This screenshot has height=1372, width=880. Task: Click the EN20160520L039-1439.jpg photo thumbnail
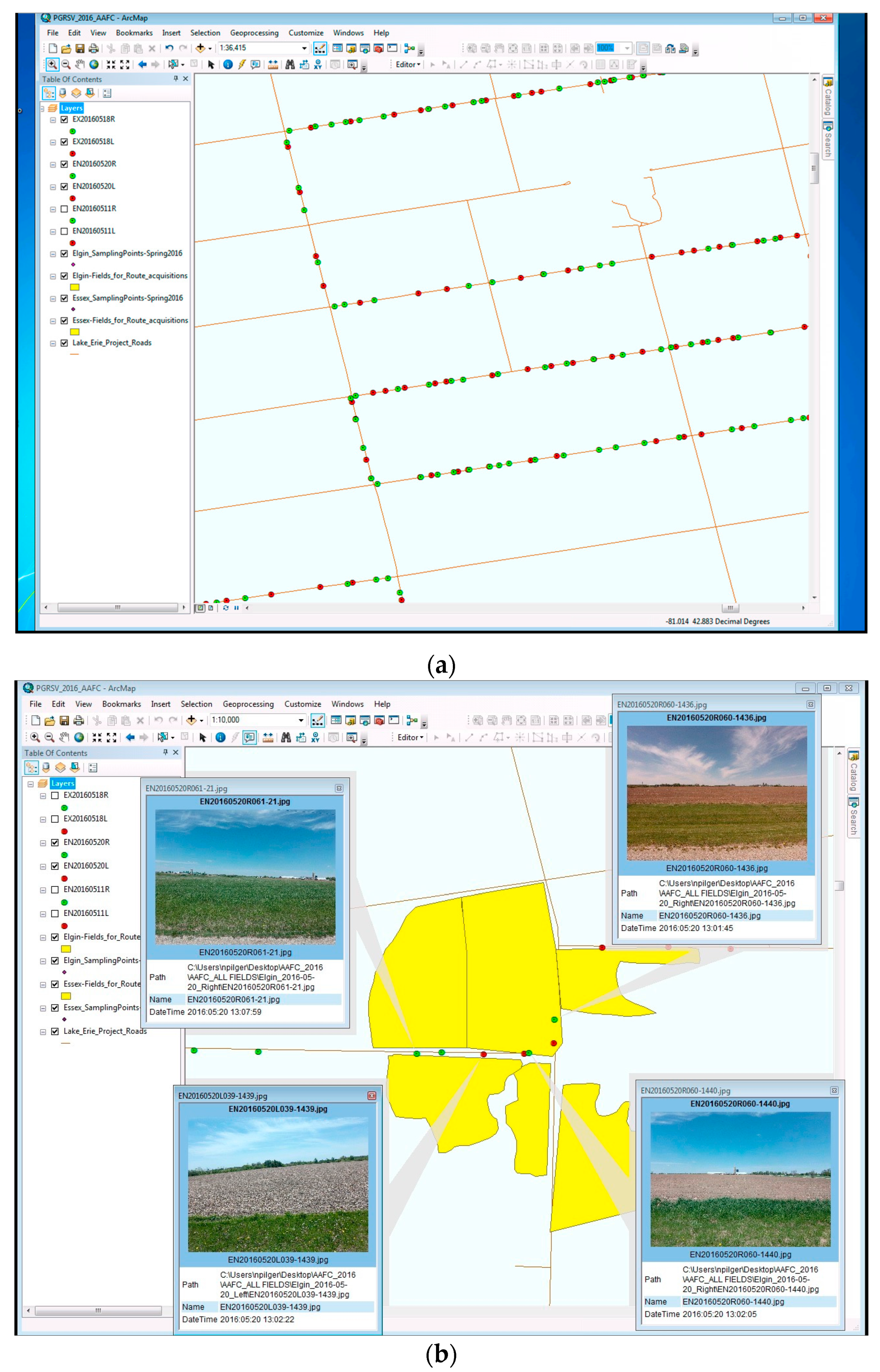click(278, 1185)
